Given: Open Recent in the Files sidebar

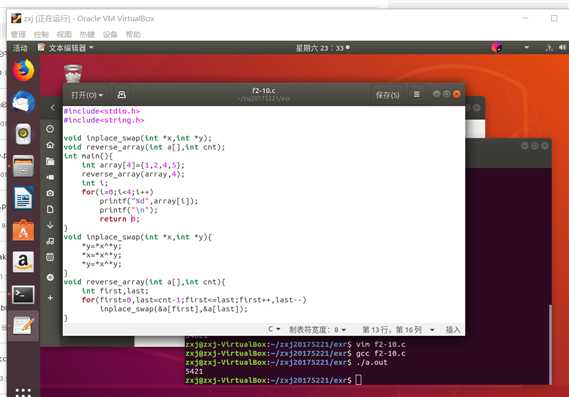Looking at the screenshot, I should coord(50,129).
